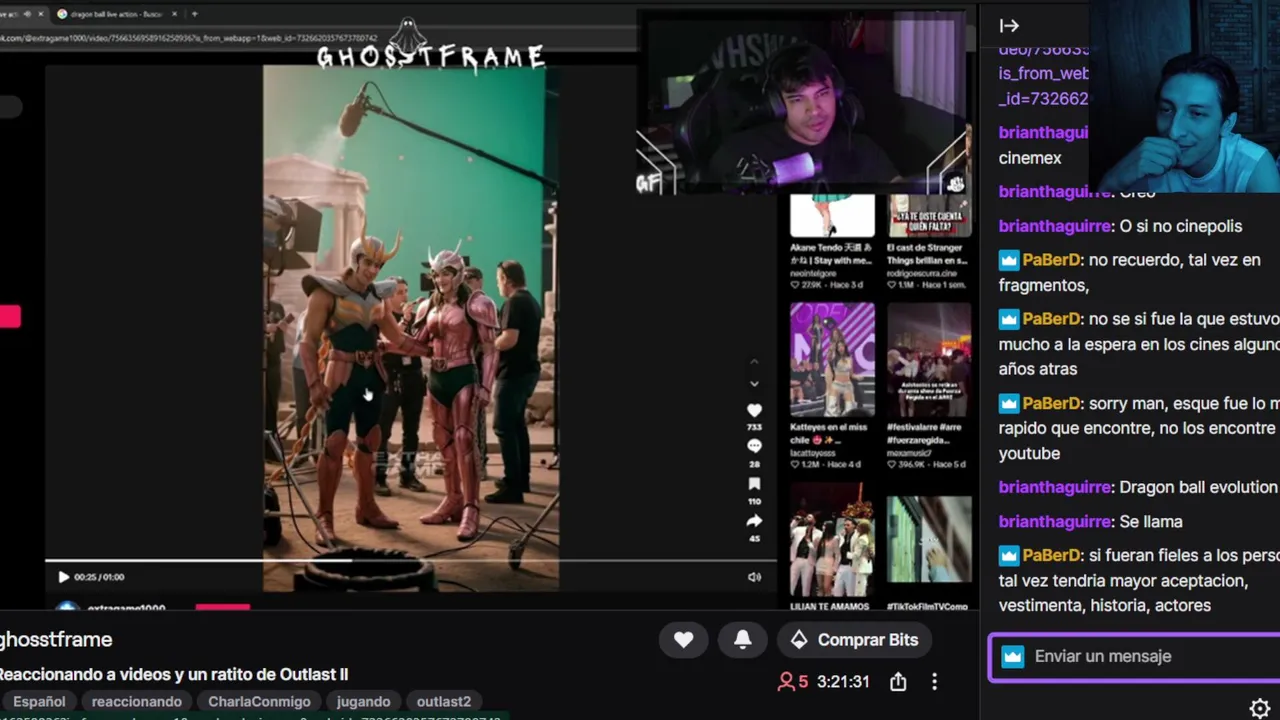Switch to dragon ball live action browser tab
This screenshot has width=1280, height=720.
coord(117,14)
